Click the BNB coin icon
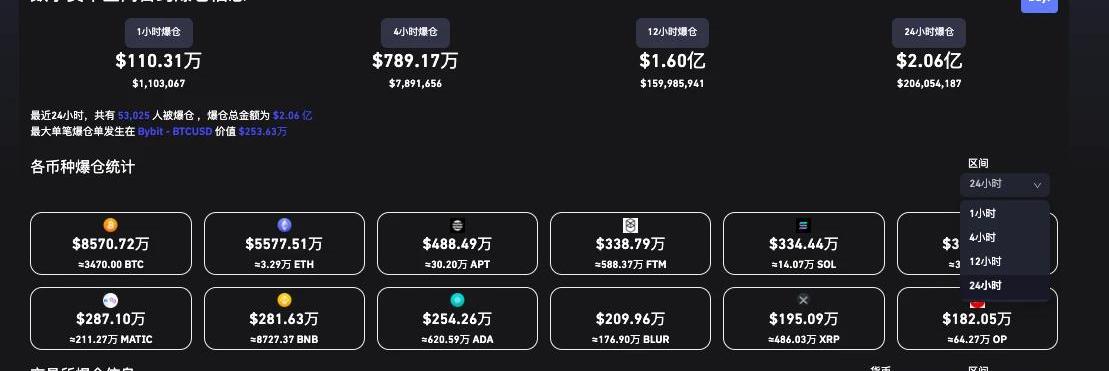 point(284,300)
